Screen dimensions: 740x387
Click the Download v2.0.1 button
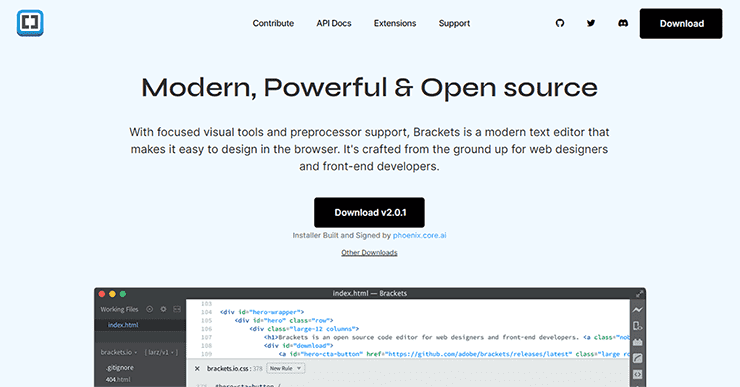click(x=370, y=212)
